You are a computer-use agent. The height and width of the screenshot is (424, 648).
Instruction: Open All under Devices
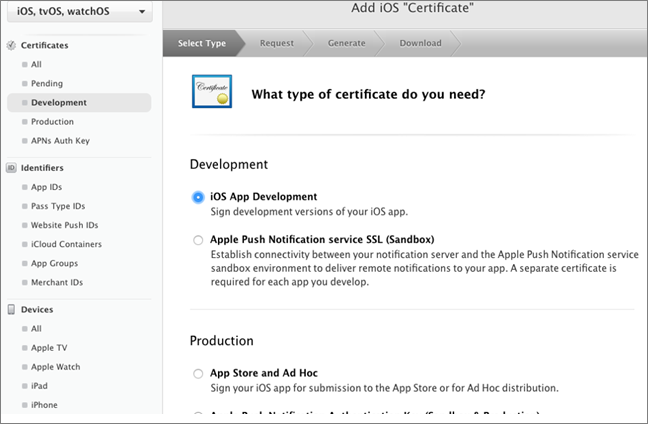[x=36, y=329]
